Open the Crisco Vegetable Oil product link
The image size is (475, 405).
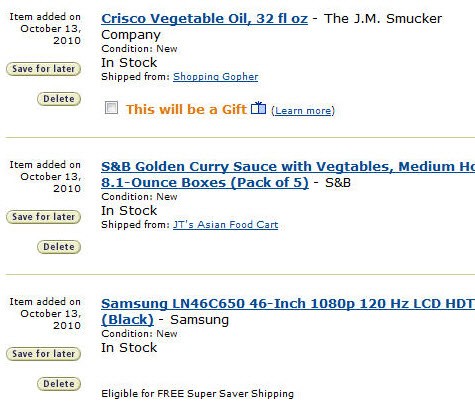pyautogui.click(x=204, y=19)
